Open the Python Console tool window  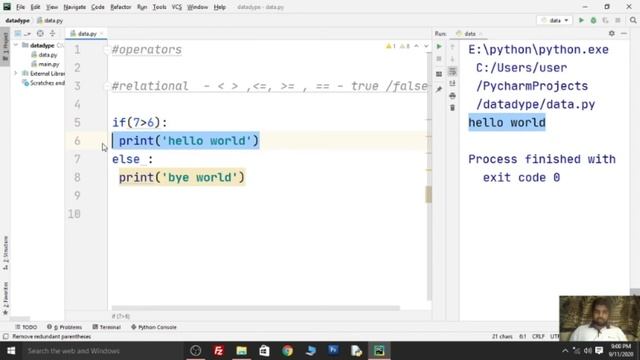pyautogui.click(x=154, y=327)
